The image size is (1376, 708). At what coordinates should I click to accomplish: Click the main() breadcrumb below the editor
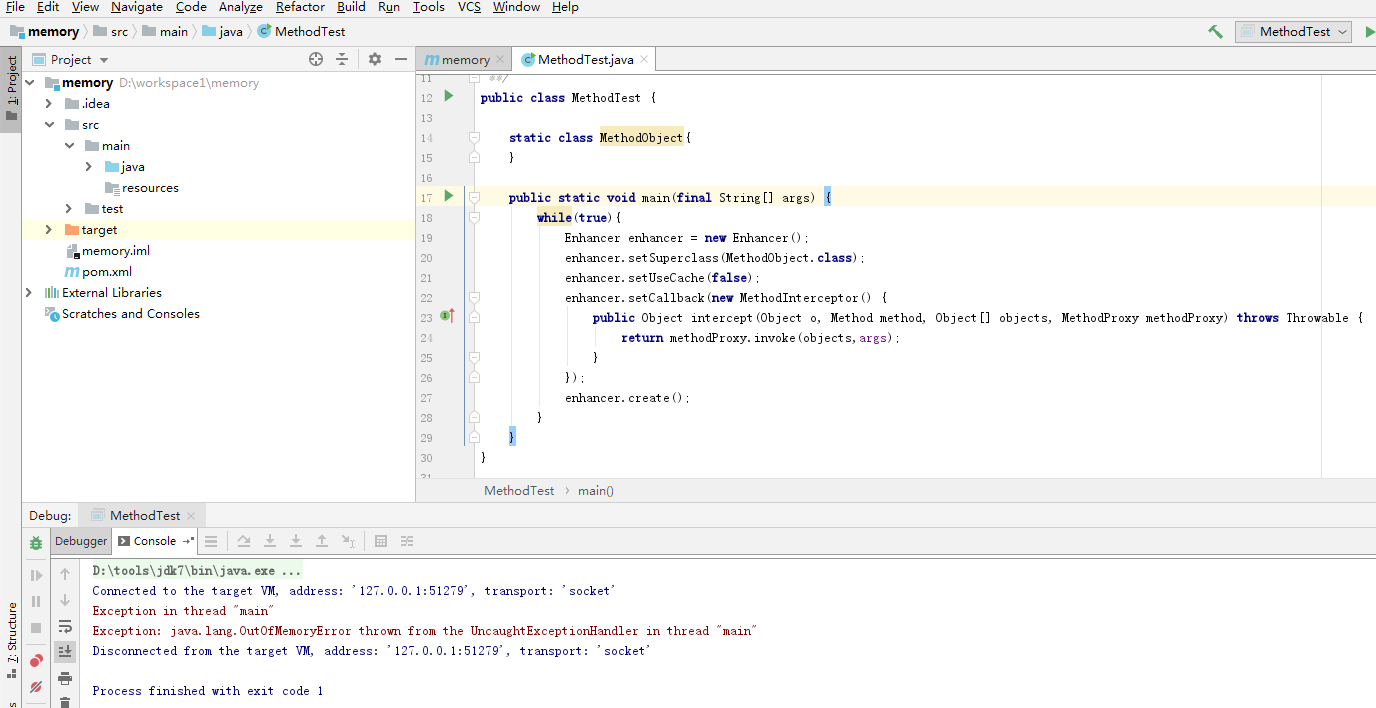(x=596, y=491)
